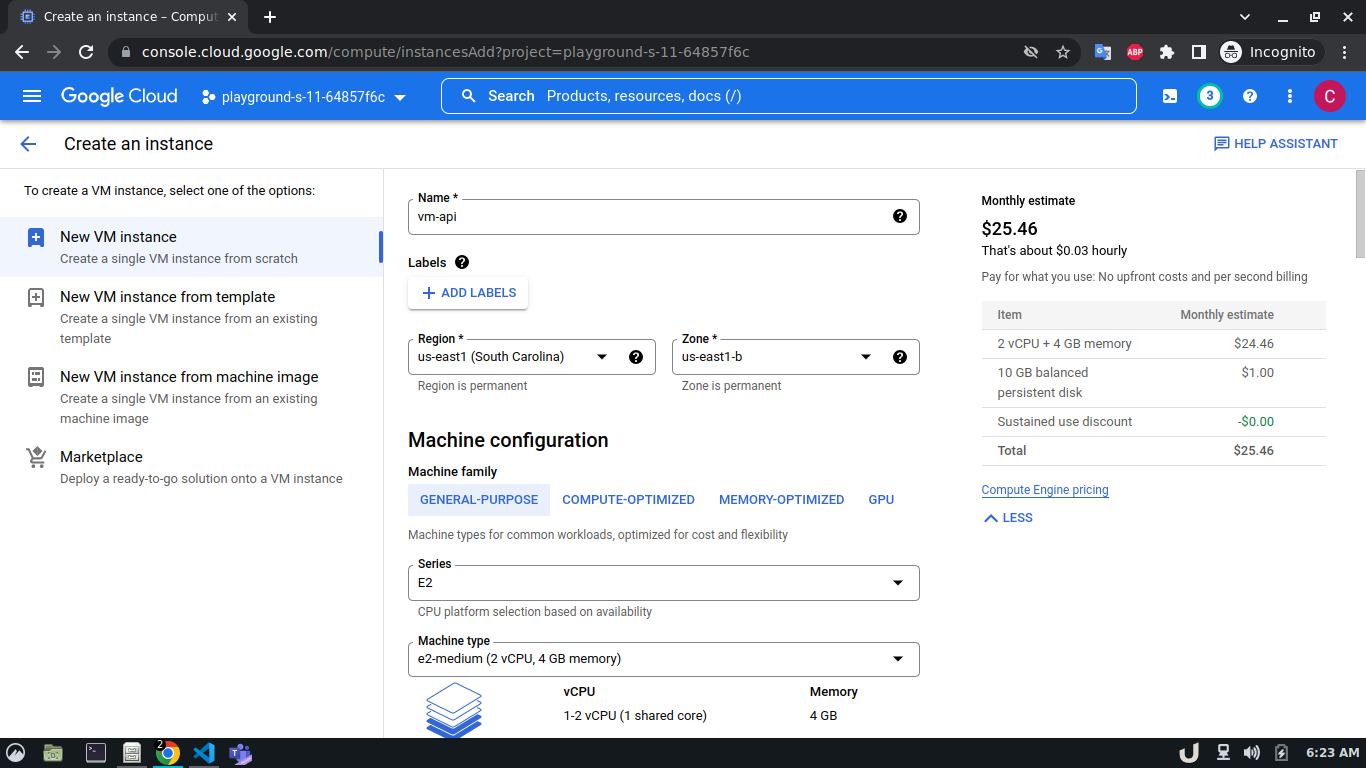The height and width of the screenshot is (768, 1366).
Task: Choose the Marketplace option
Action: click(191, 467)
